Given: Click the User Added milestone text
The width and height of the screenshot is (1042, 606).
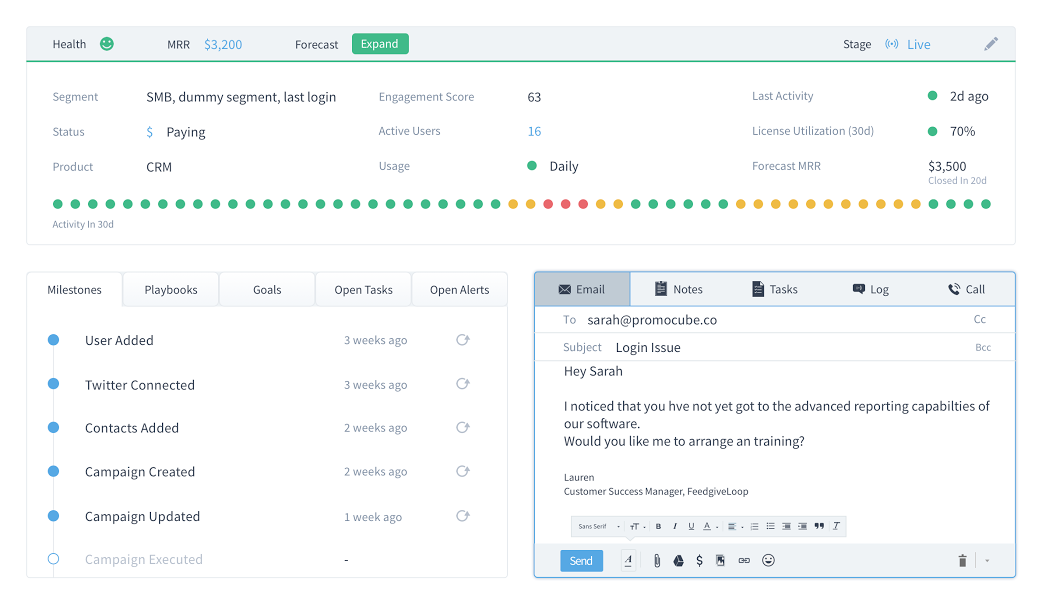Looking at the screenshot, I should point(119,340).
